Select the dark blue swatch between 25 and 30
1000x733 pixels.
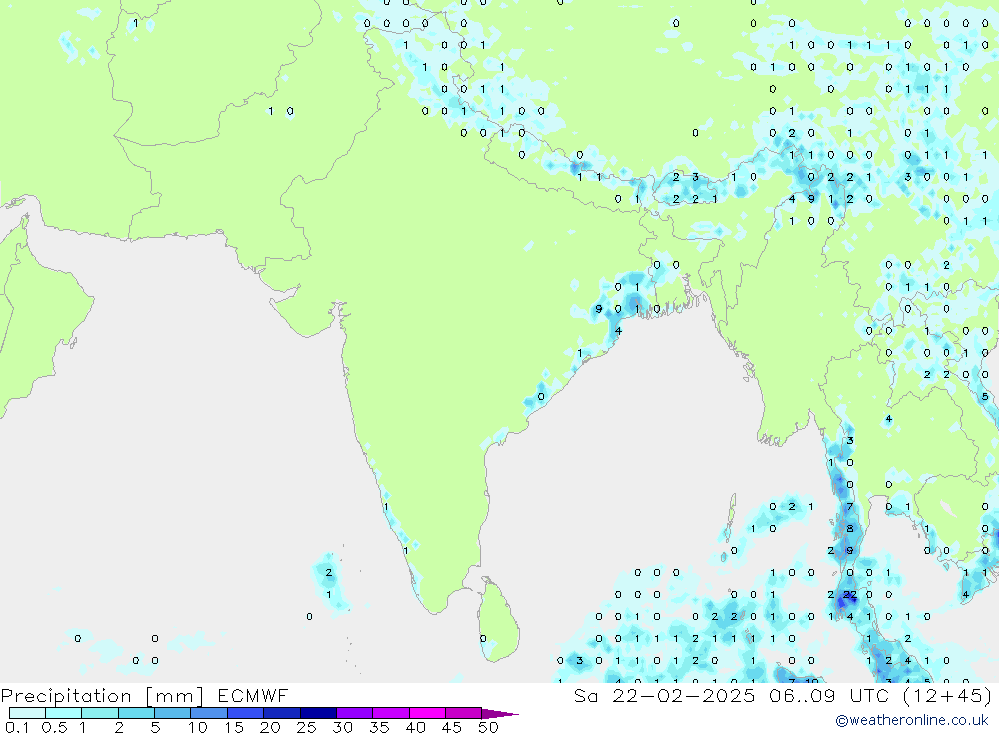[318, 713]
